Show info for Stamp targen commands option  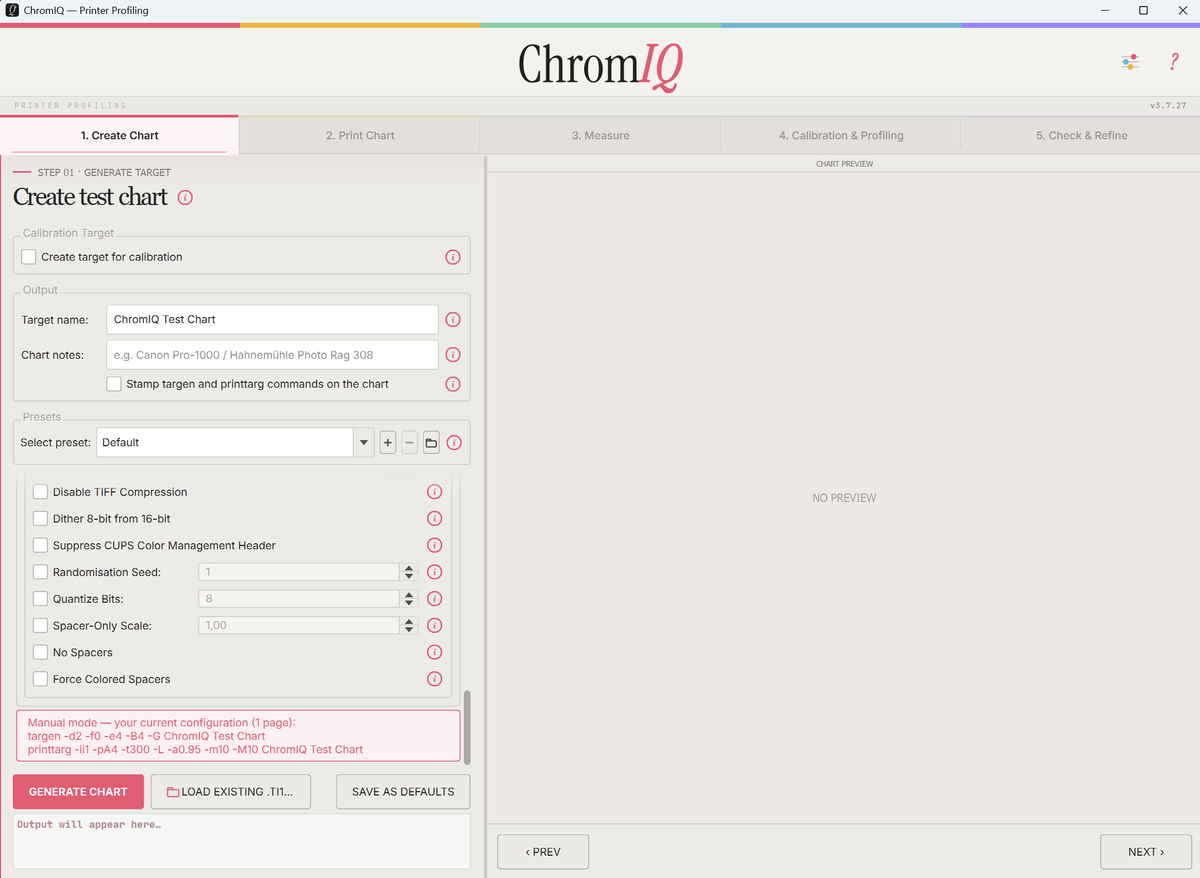[x=452, y=384]
